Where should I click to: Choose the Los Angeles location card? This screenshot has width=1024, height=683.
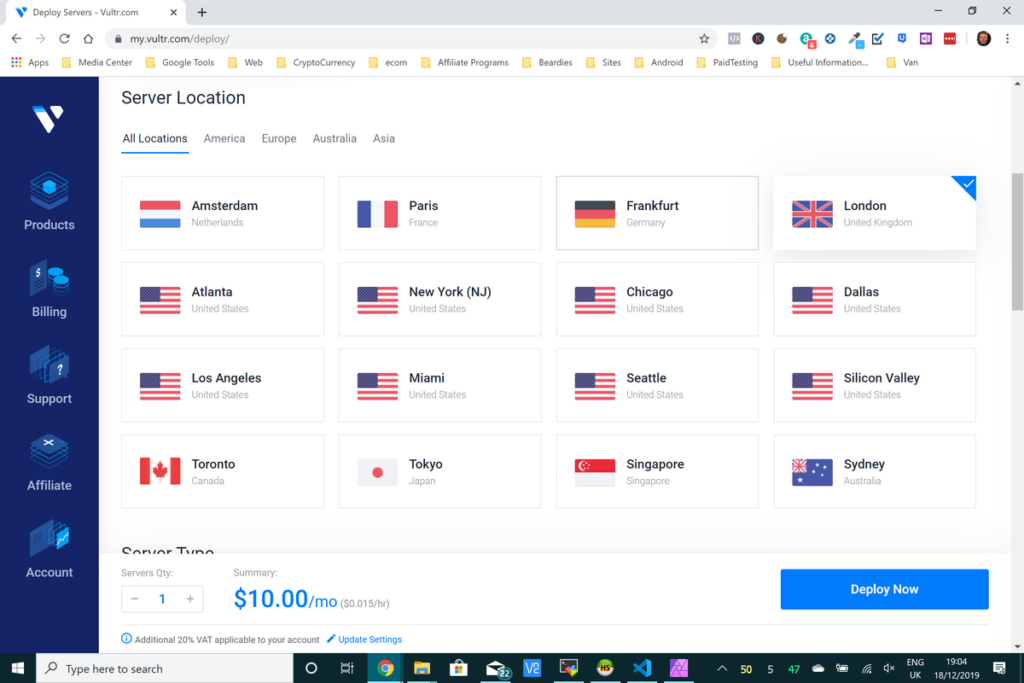(222, 385)
